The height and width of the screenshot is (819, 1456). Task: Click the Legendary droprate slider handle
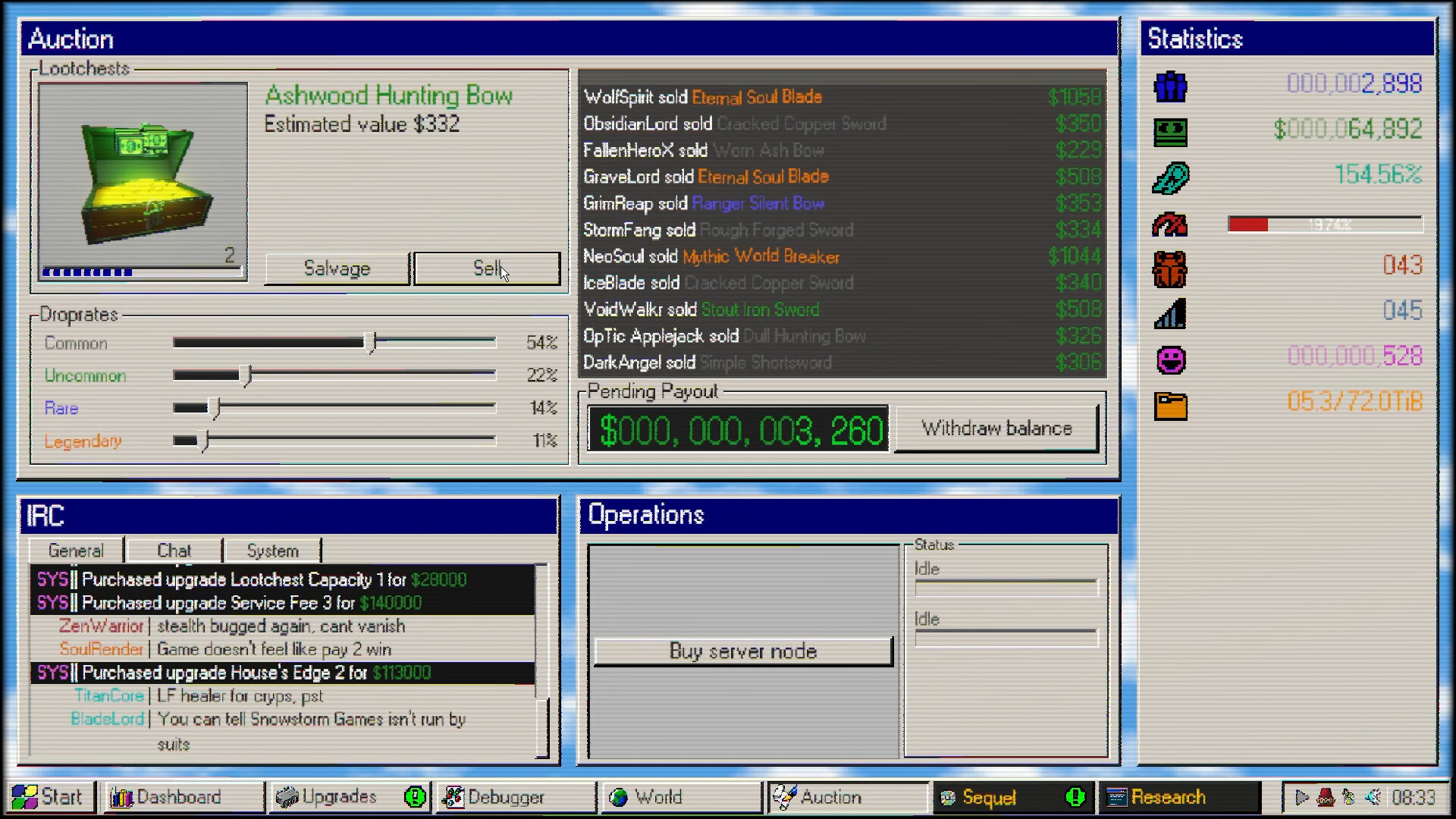click(x=202, y=441)
